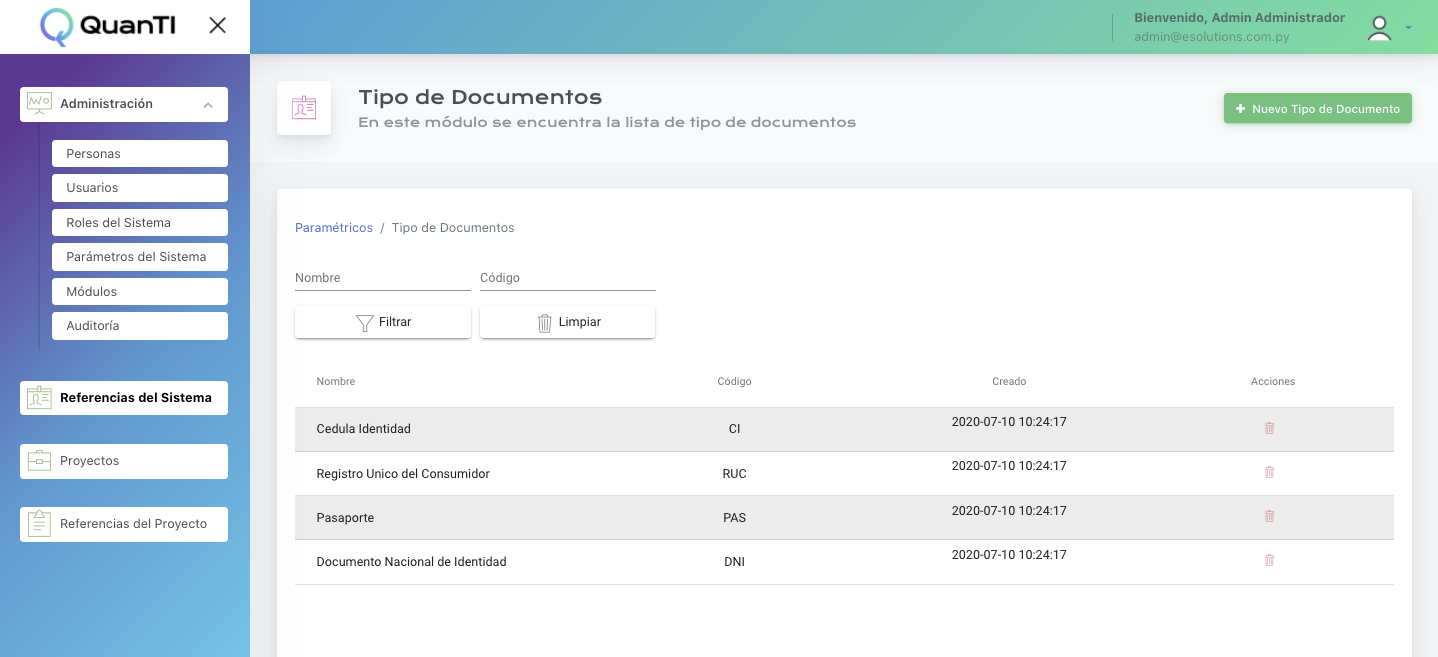Open the Auditoría submenu item
This screenshot has height=657, width=1438.
pyautogui.click(x=140, y=326)
